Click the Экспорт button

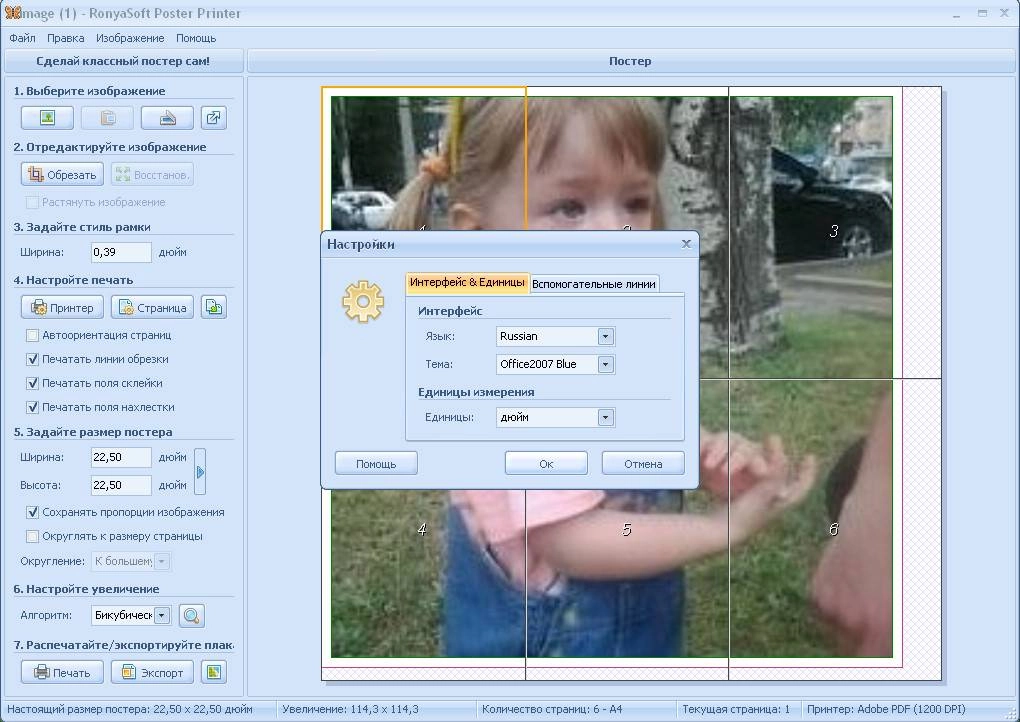tap(152, 673)
